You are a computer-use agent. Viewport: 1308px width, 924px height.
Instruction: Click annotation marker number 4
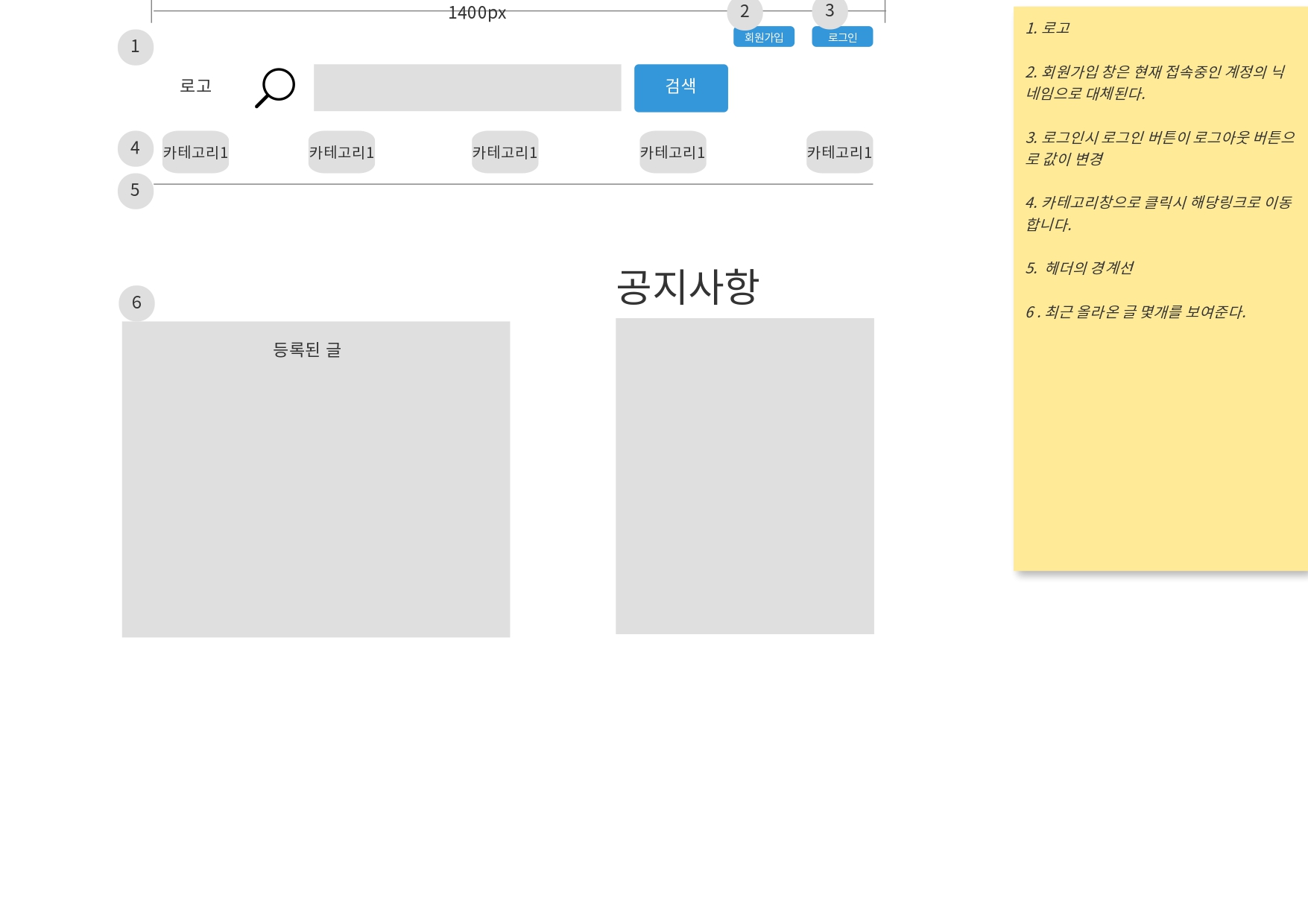(135, 148)
